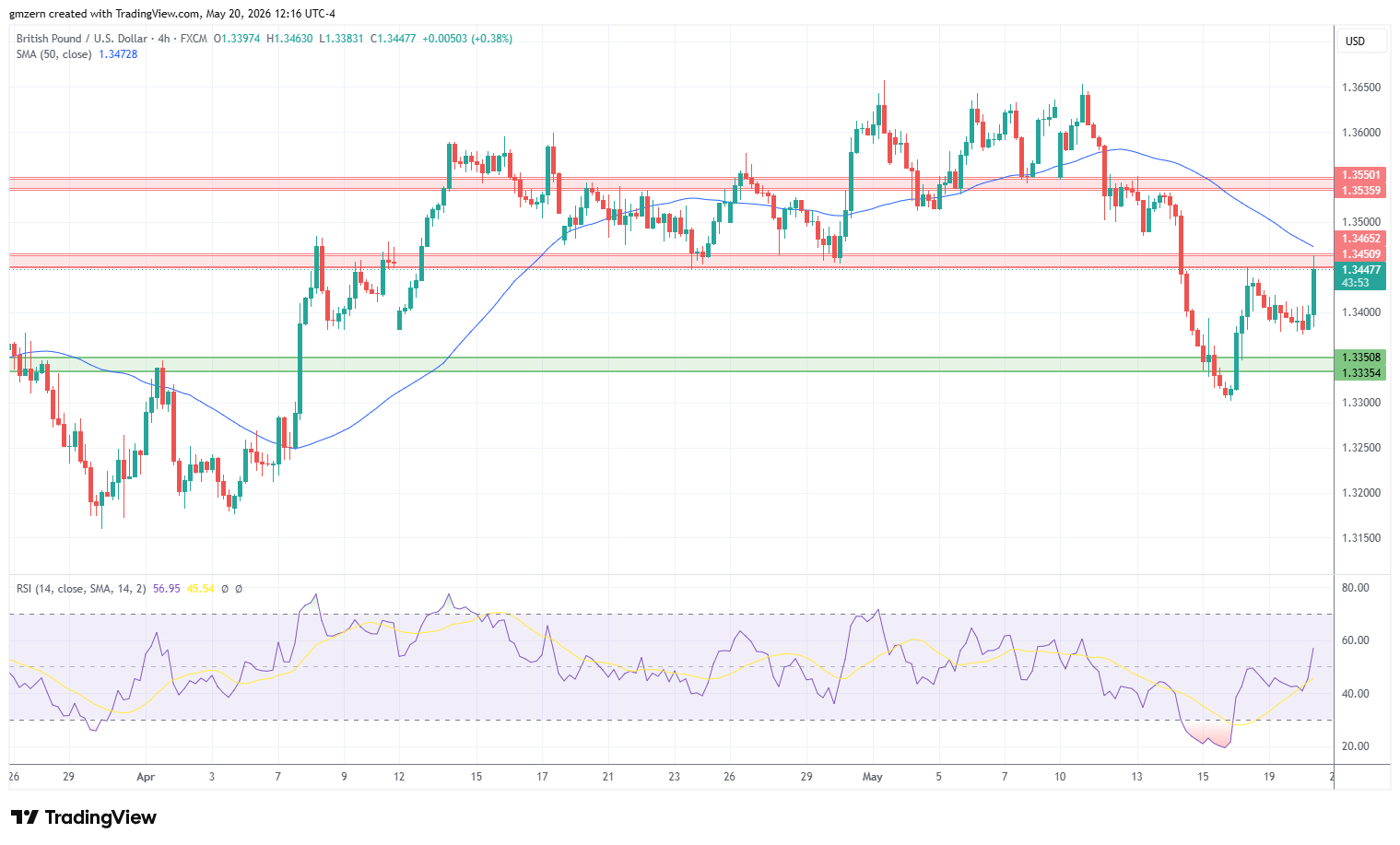Click the 1.32500 price axis label
Viewport: 1400px width, 845px height.
pos(1361,448)
